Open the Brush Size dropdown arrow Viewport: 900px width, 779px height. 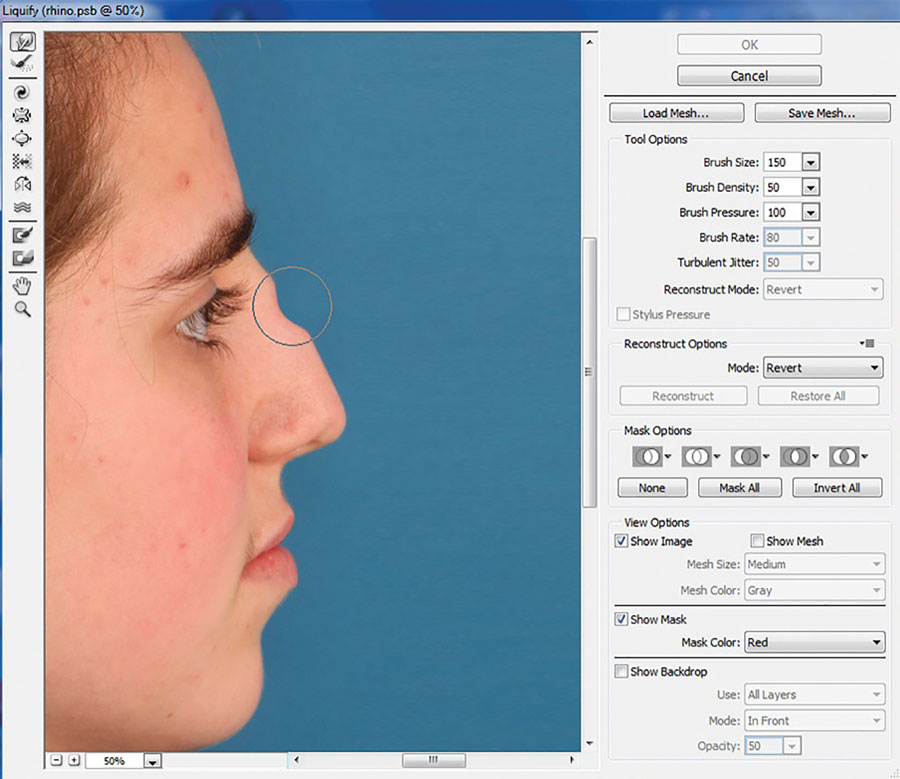[811, 162]
